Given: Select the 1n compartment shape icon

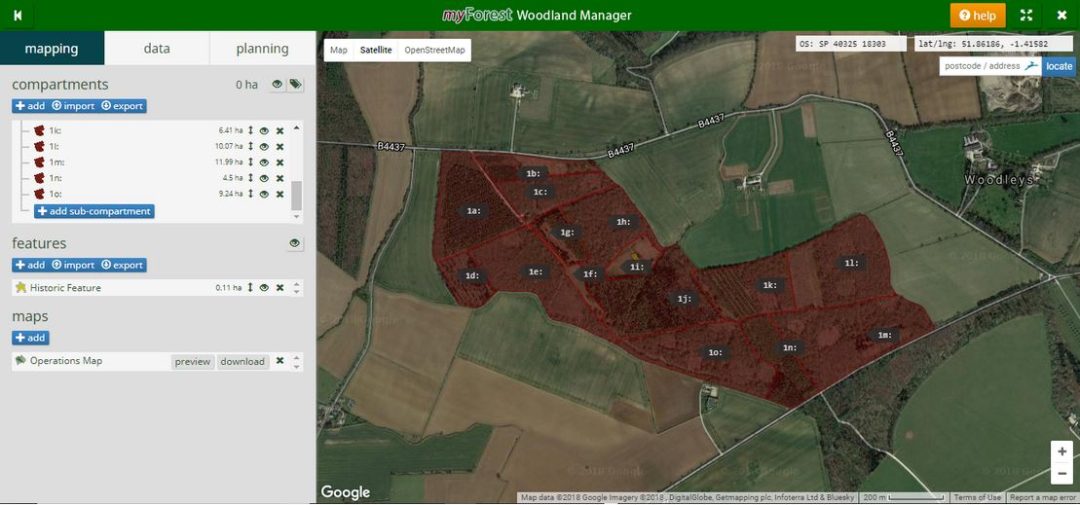Looking at the screenshot, I should pos(39,178).
